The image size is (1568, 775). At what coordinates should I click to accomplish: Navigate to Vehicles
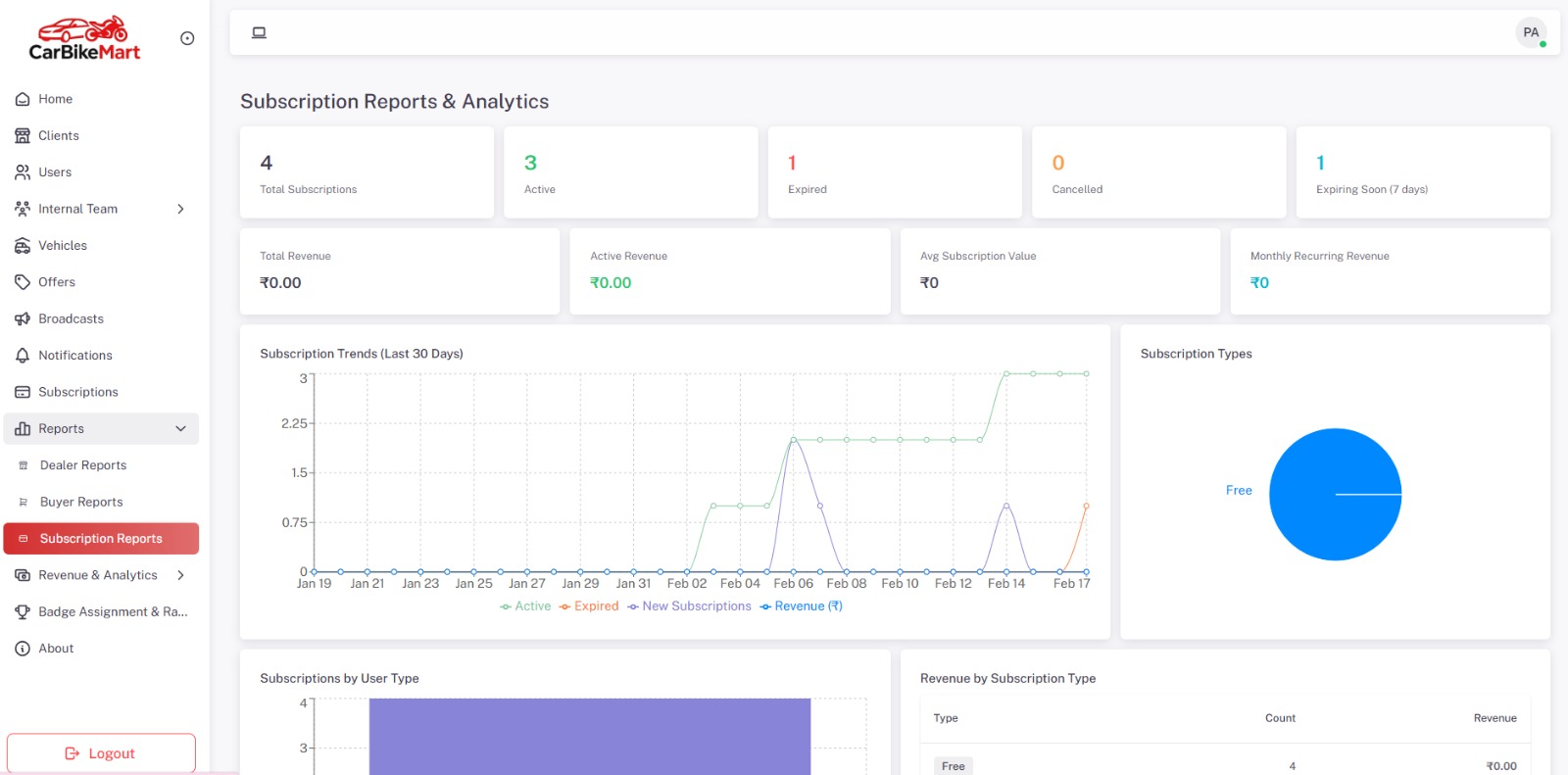(x=101, y=245)
